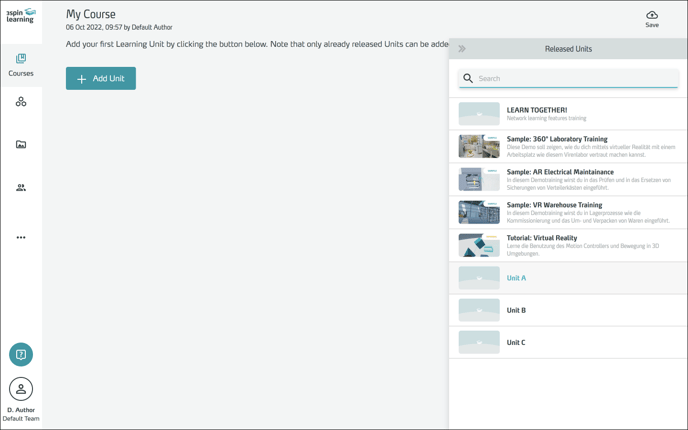The image size is (688, 430).
Task: Select Unit C in released units
Action: pyautogui.click(x=567, y=342)
